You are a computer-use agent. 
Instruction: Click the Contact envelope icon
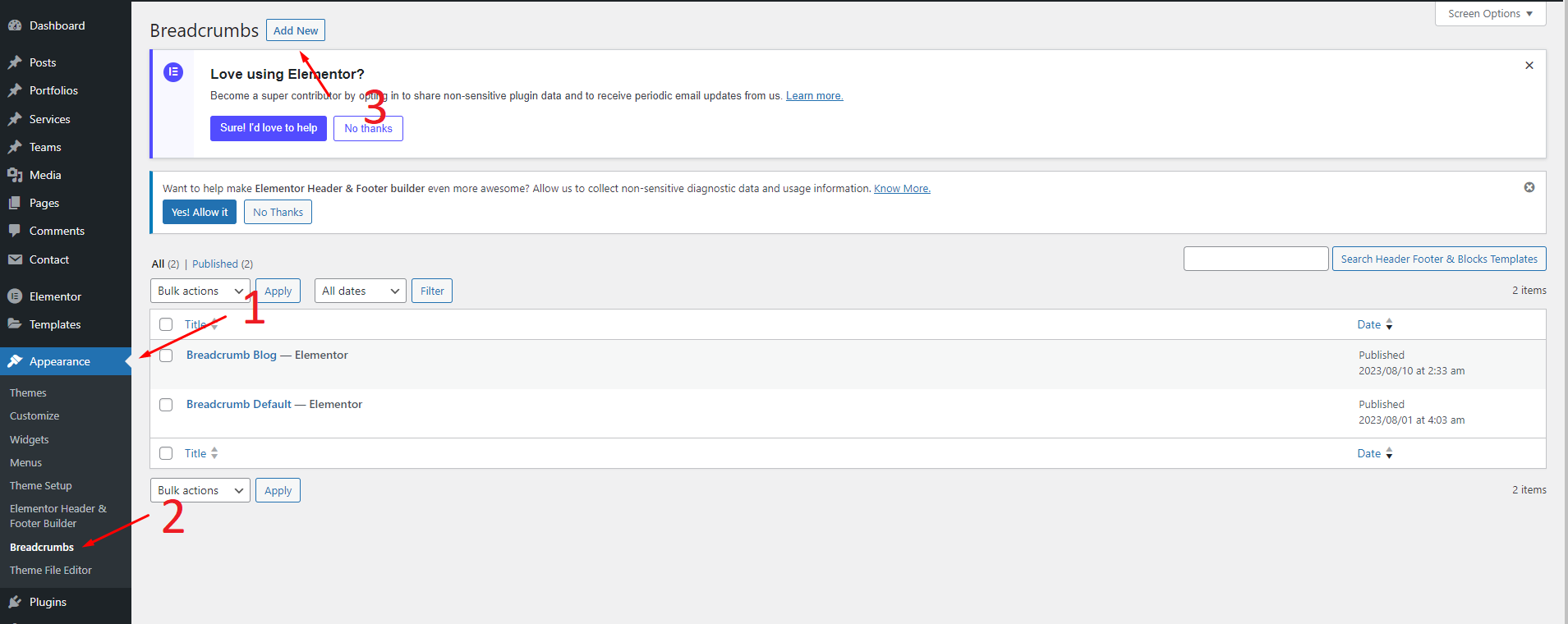15,259
